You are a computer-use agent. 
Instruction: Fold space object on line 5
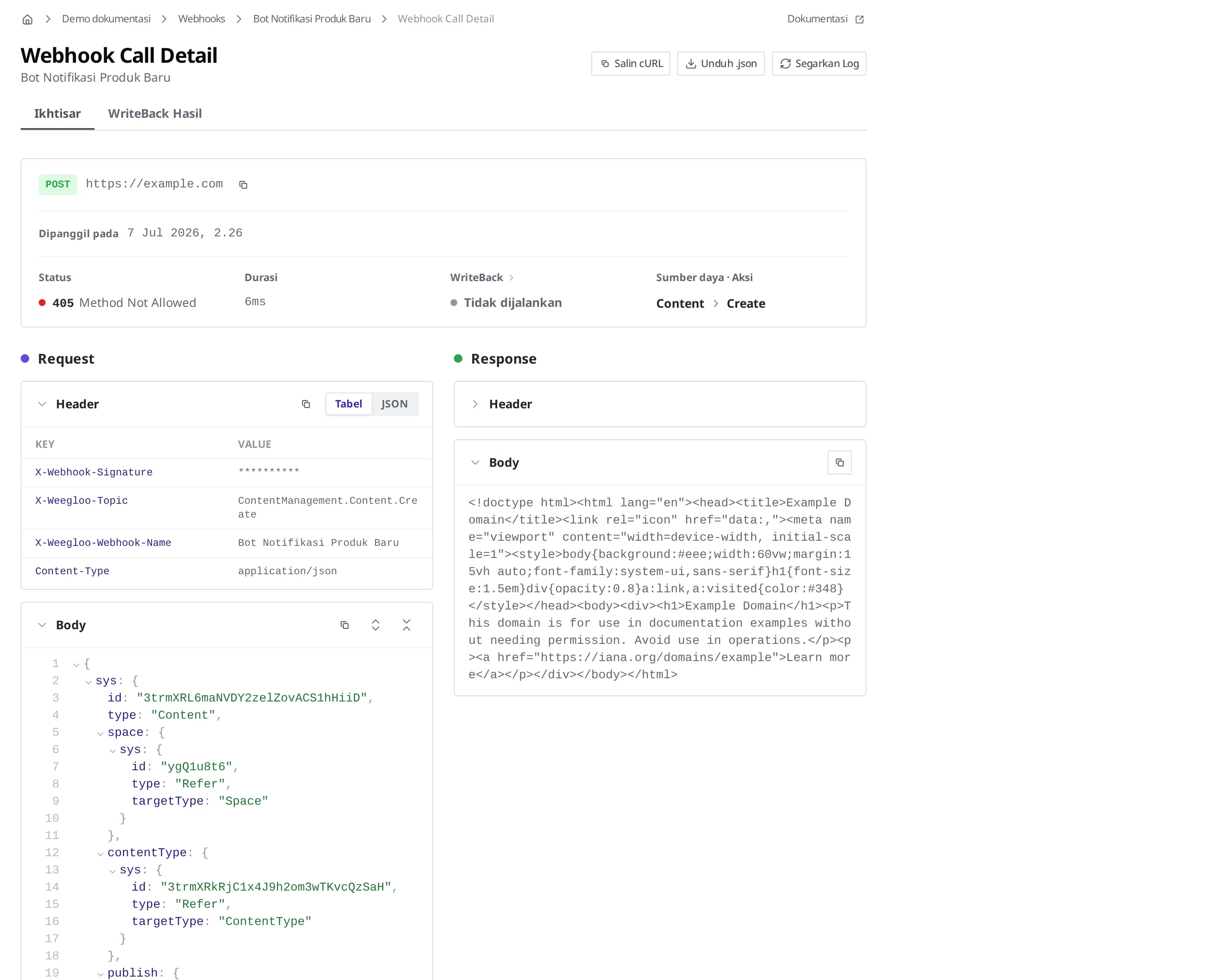[101, 734]
